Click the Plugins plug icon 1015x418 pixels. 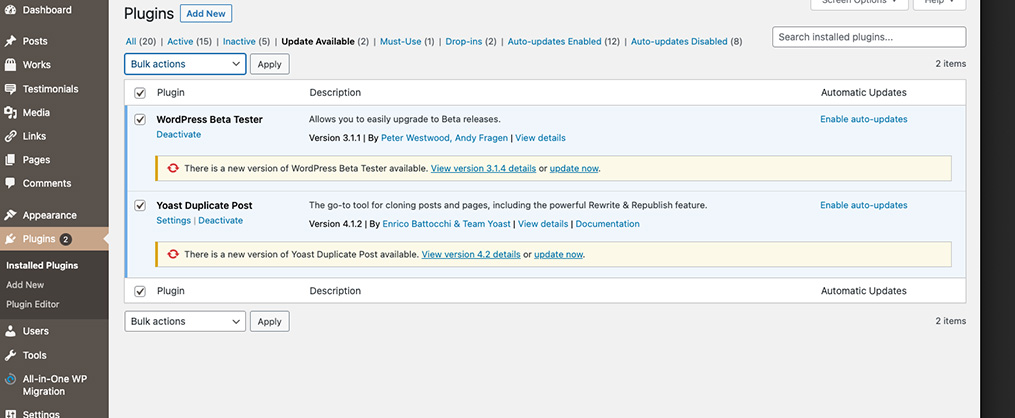click(x=10, y=239)
